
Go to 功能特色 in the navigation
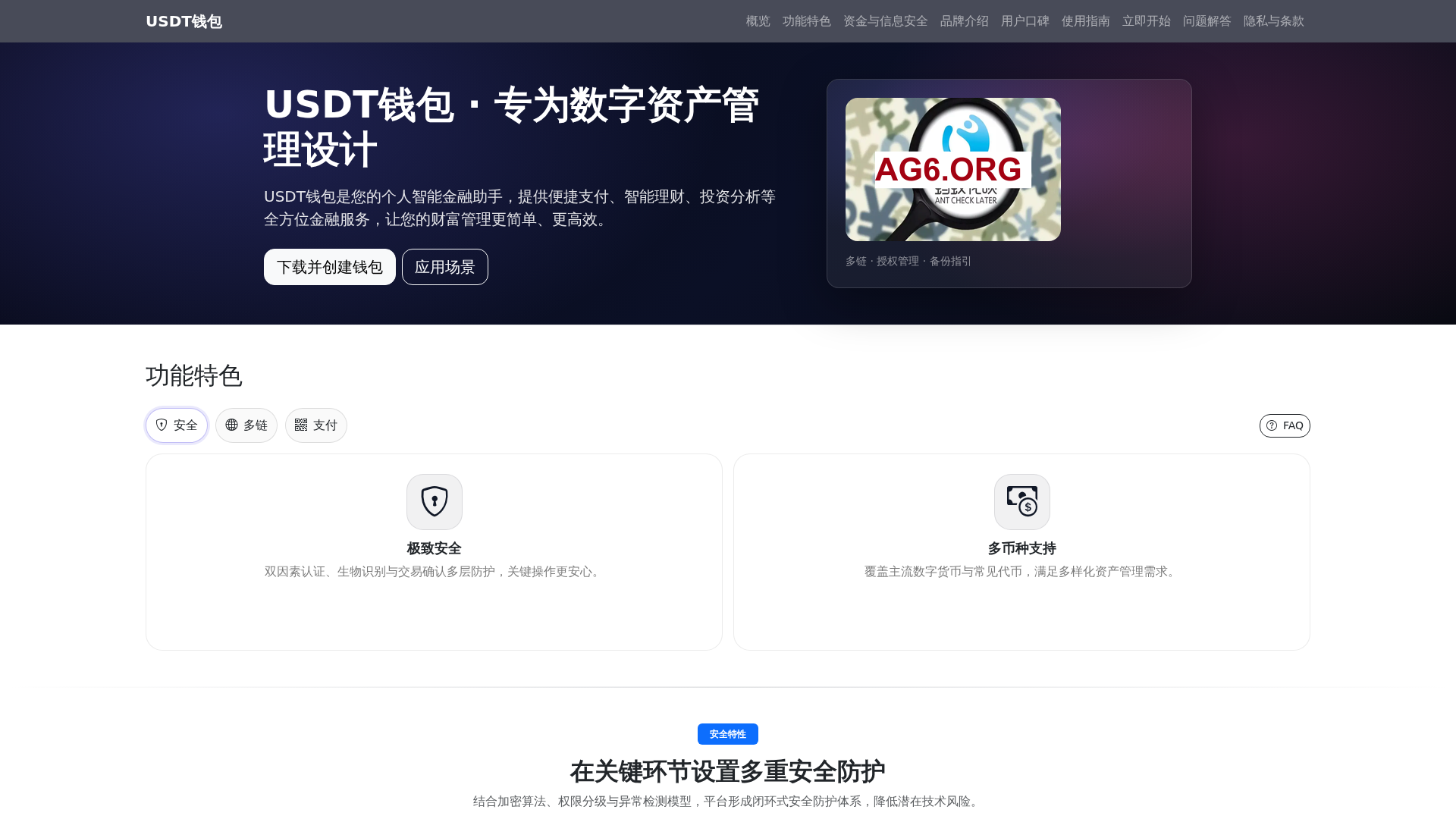pyautogui.click(x=806, y=21)
